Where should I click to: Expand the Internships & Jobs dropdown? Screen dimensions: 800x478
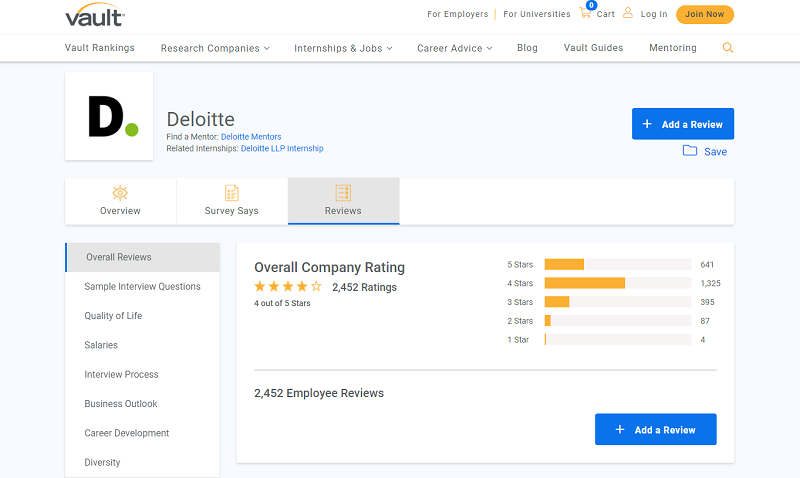343,48
